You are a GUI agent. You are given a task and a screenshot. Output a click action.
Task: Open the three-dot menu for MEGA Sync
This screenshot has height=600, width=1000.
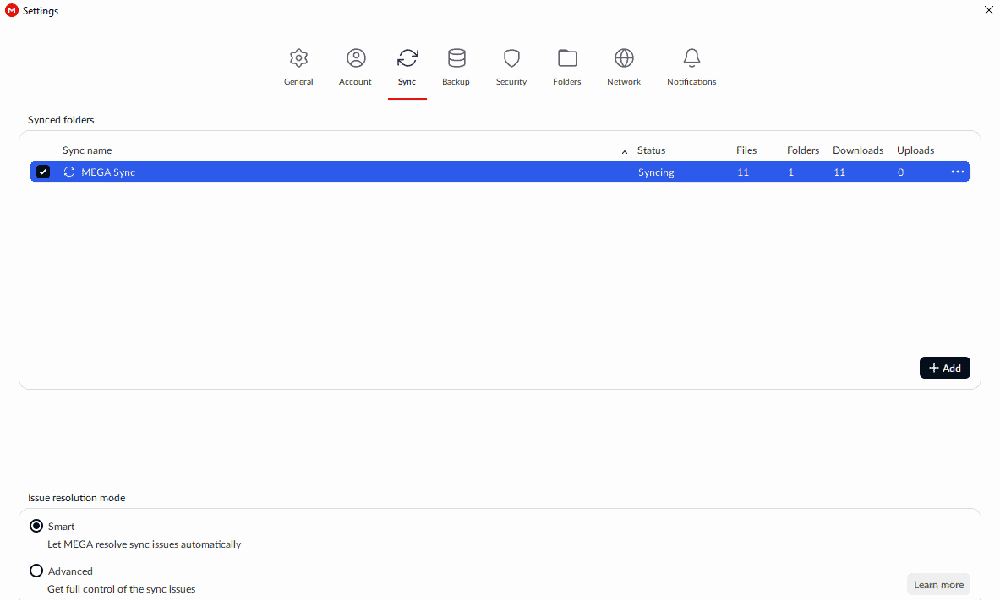point(957,172)
